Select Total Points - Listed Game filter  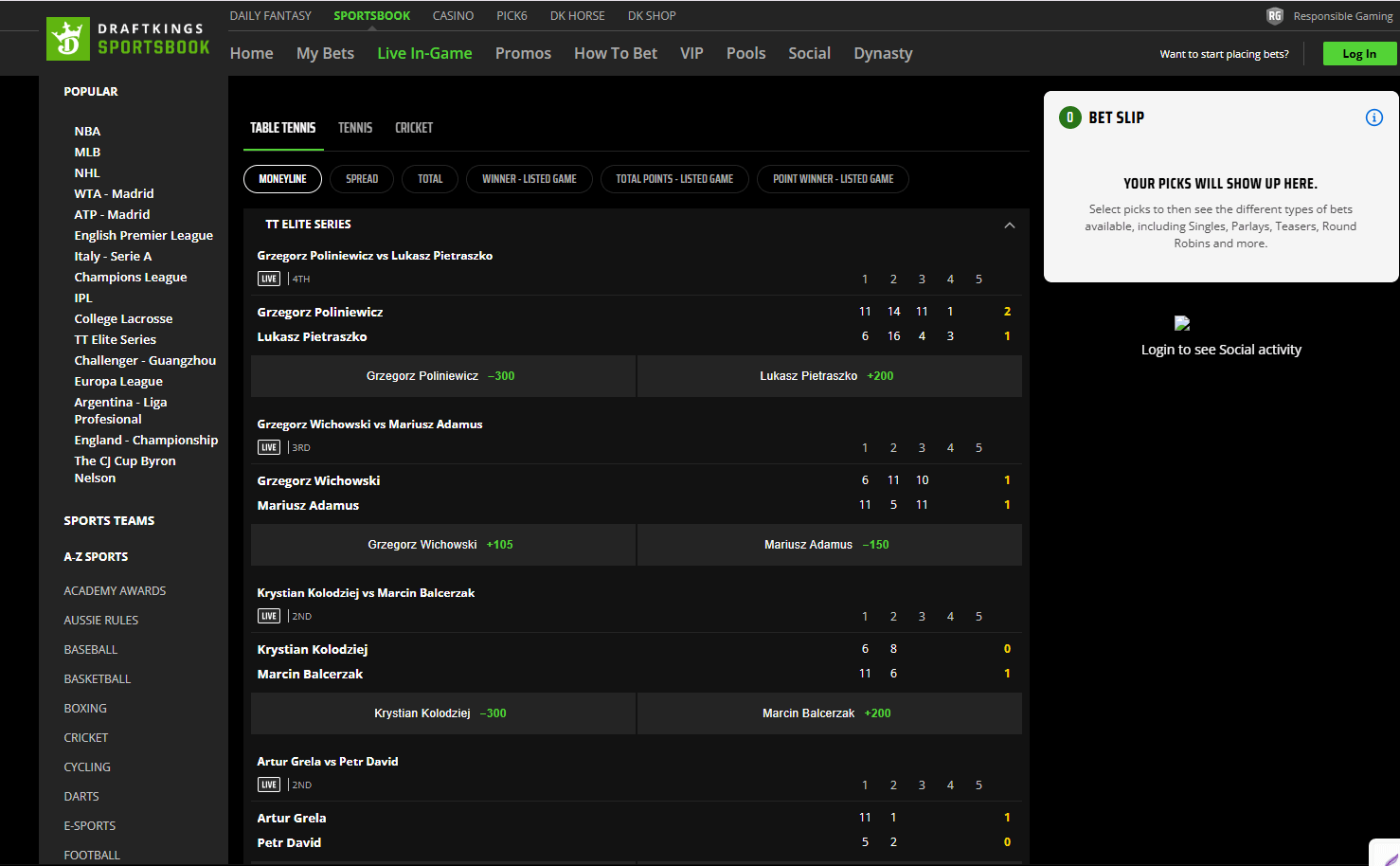674,179
